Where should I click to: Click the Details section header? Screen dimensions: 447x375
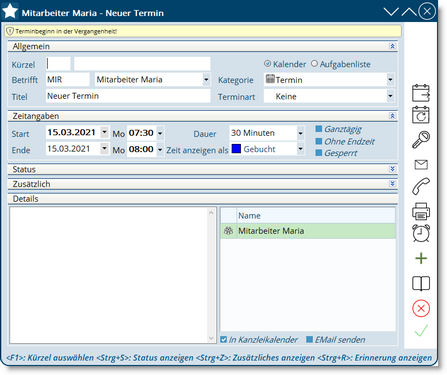coord(203,199)
